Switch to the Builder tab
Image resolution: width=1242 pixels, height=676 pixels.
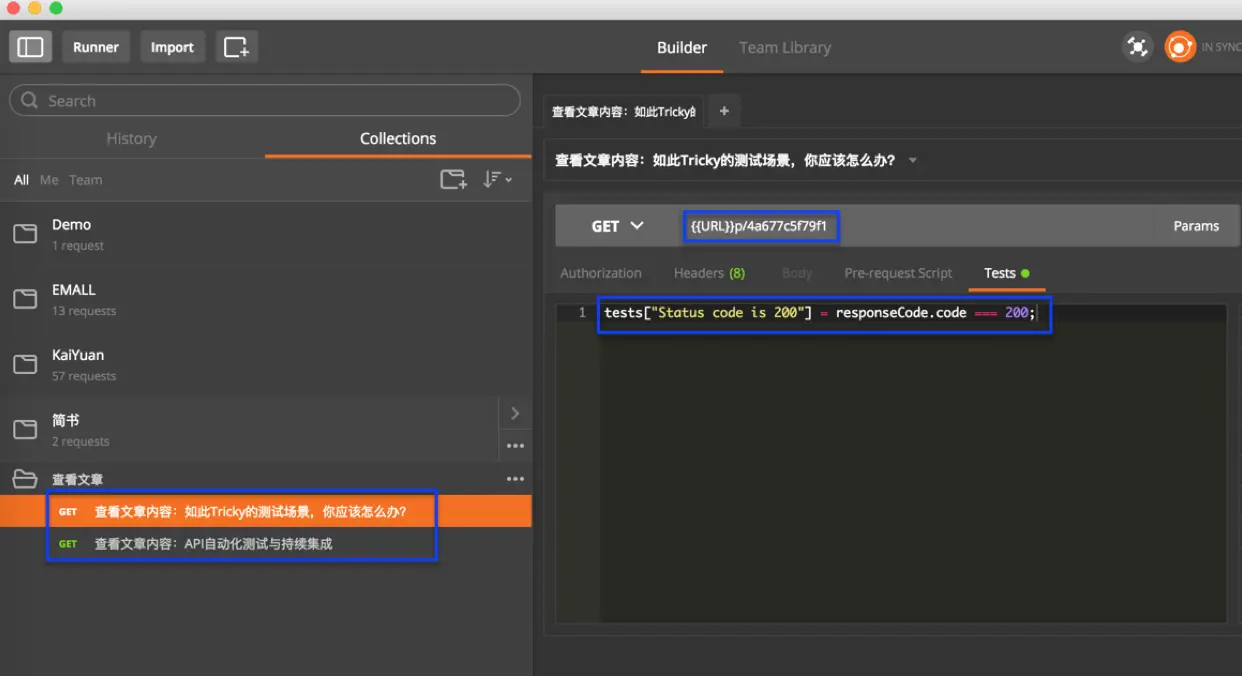(x=682, y=47)
